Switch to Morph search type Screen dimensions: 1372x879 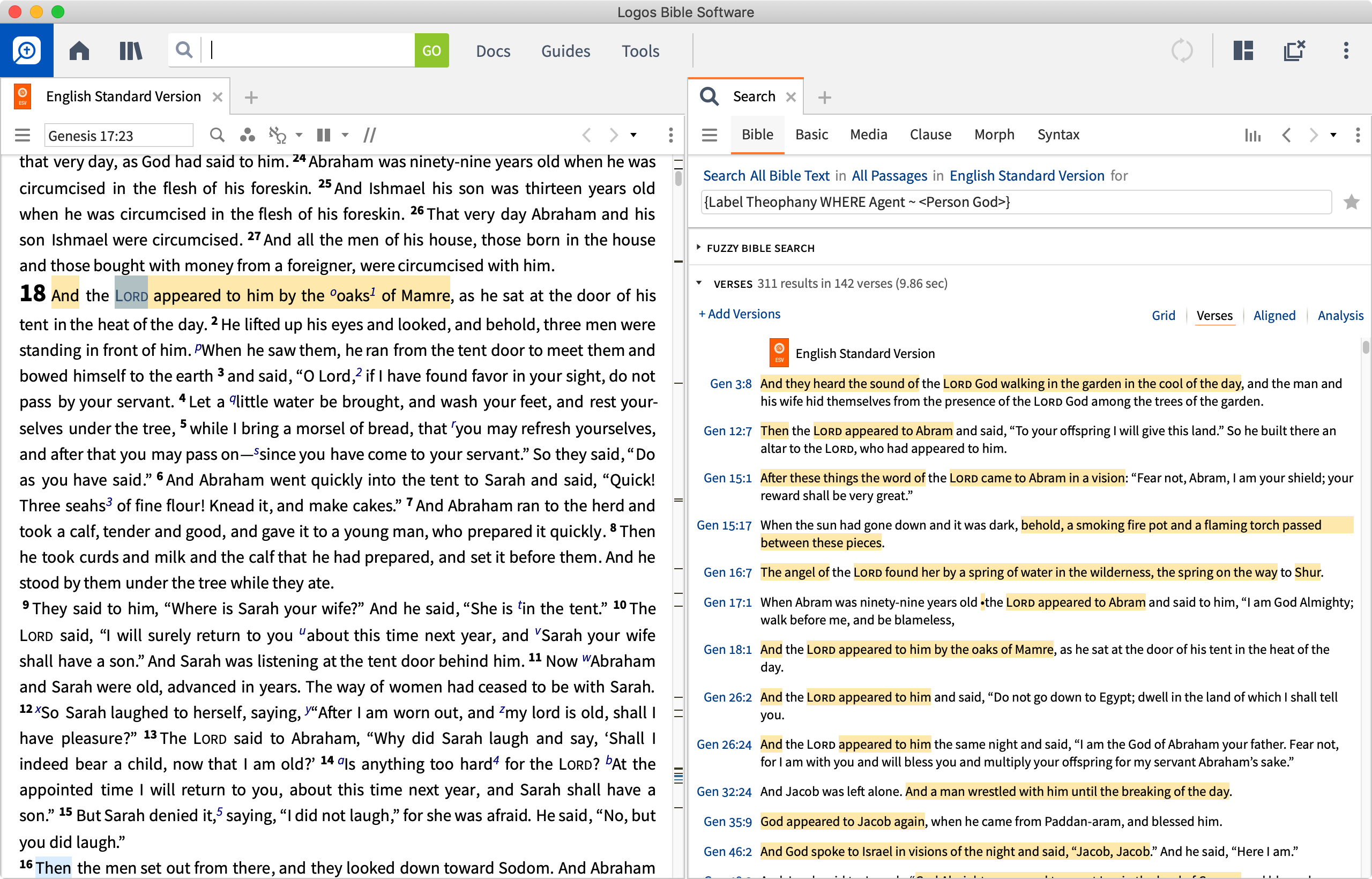pyautogui.click(x=994, y=135)
